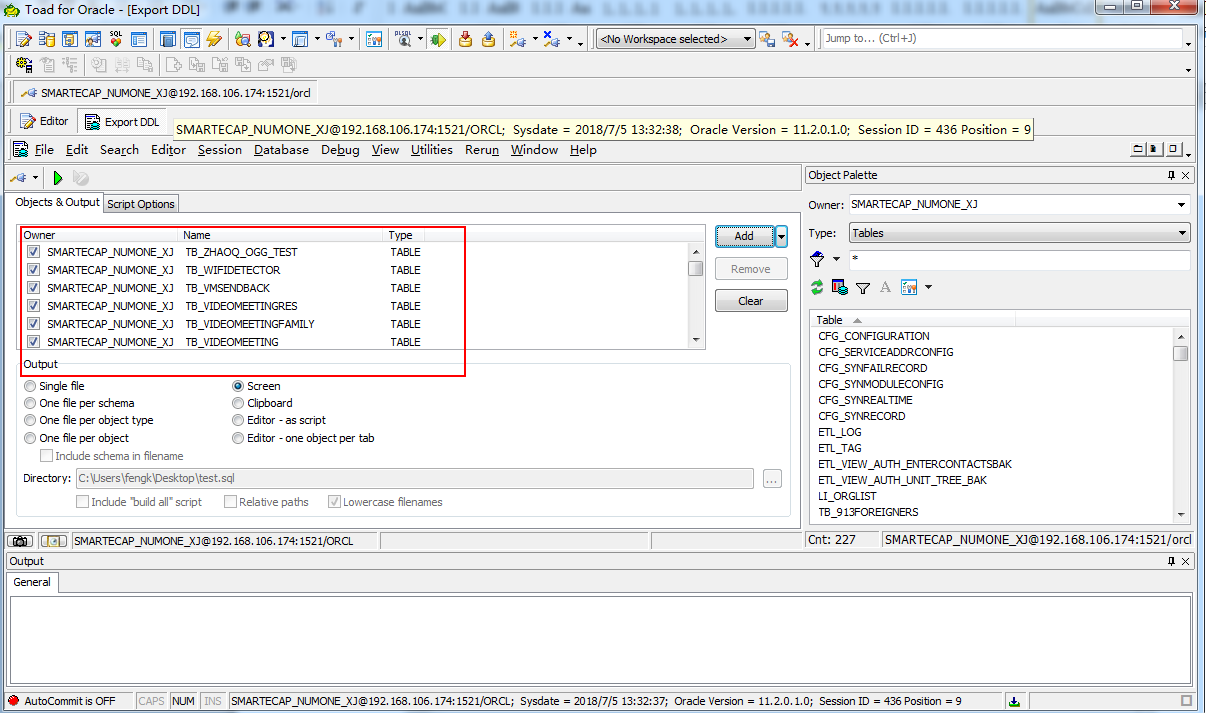
Task: Click the green run arrow in main toolbar
Action: 438,39
